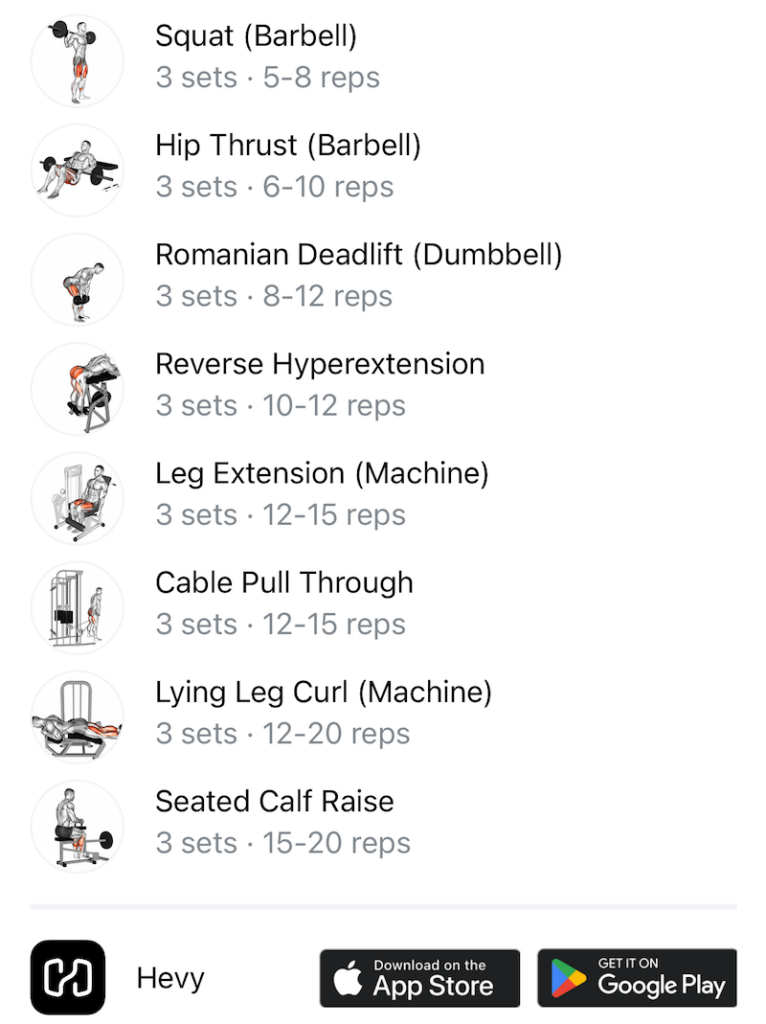766x1024 pixels.
Task: Click the Hevy app logo icon
Action: point(68,977)
